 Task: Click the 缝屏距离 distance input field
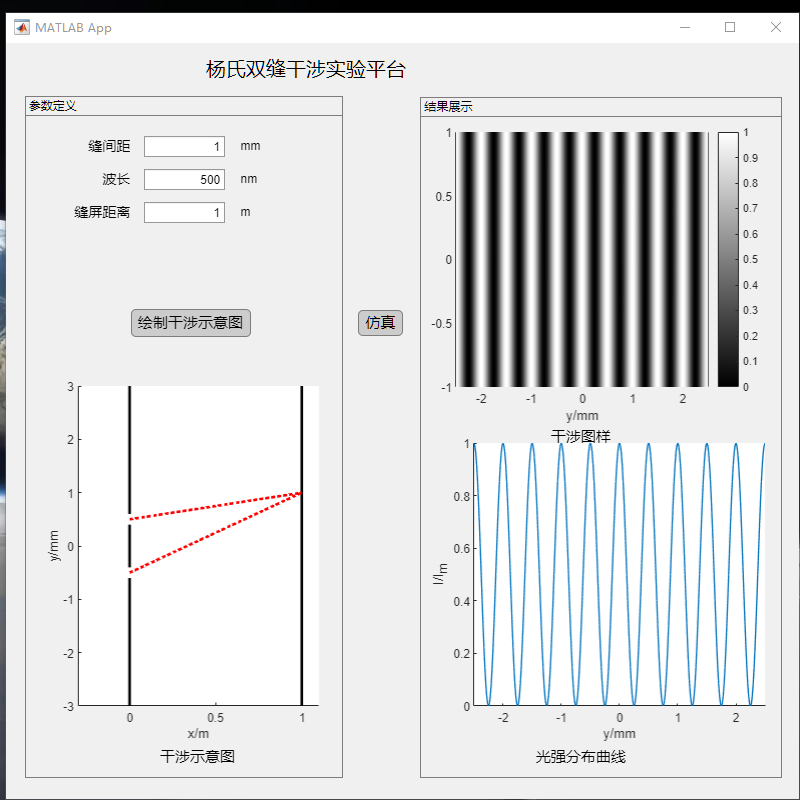(x=184, y=212)
